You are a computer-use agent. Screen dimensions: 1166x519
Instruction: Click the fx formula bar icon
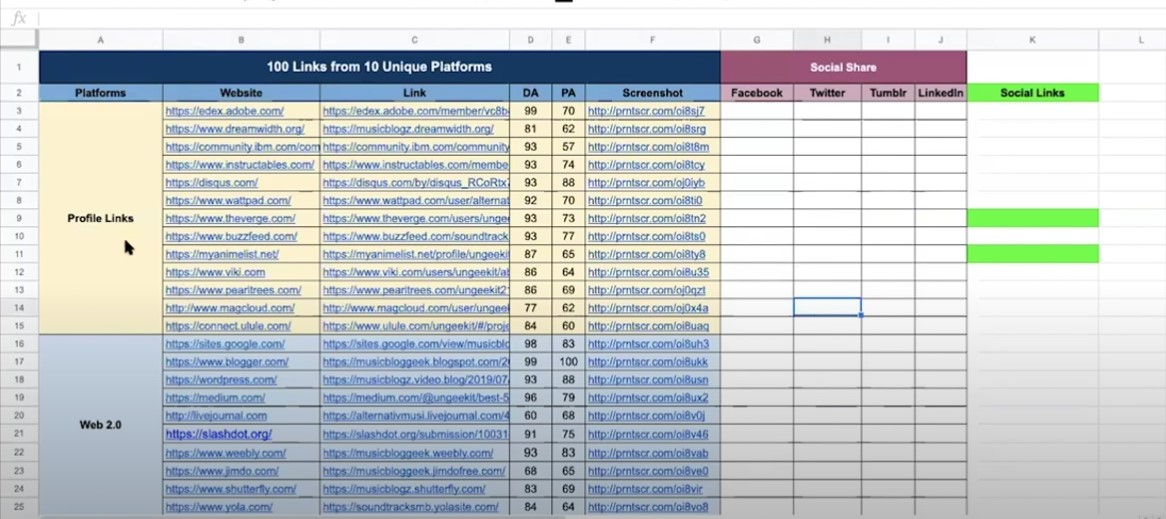19,19
